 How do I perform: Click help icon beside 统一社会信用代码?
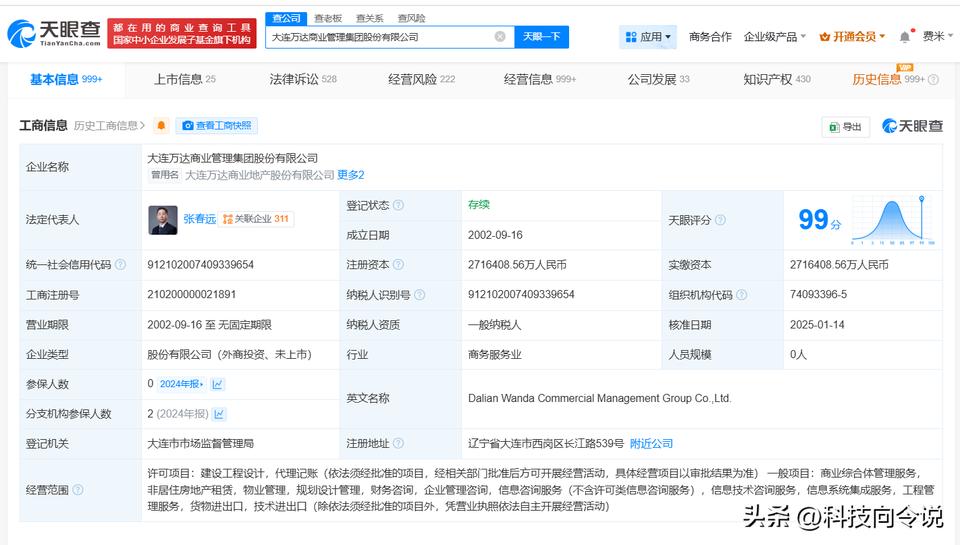(x=121, y=265)
